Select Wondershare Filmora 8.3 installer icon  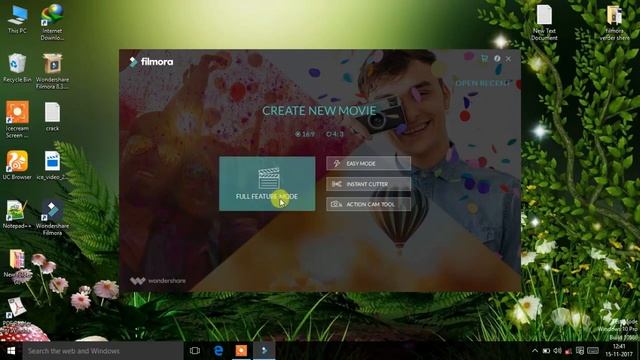point(52,71)
